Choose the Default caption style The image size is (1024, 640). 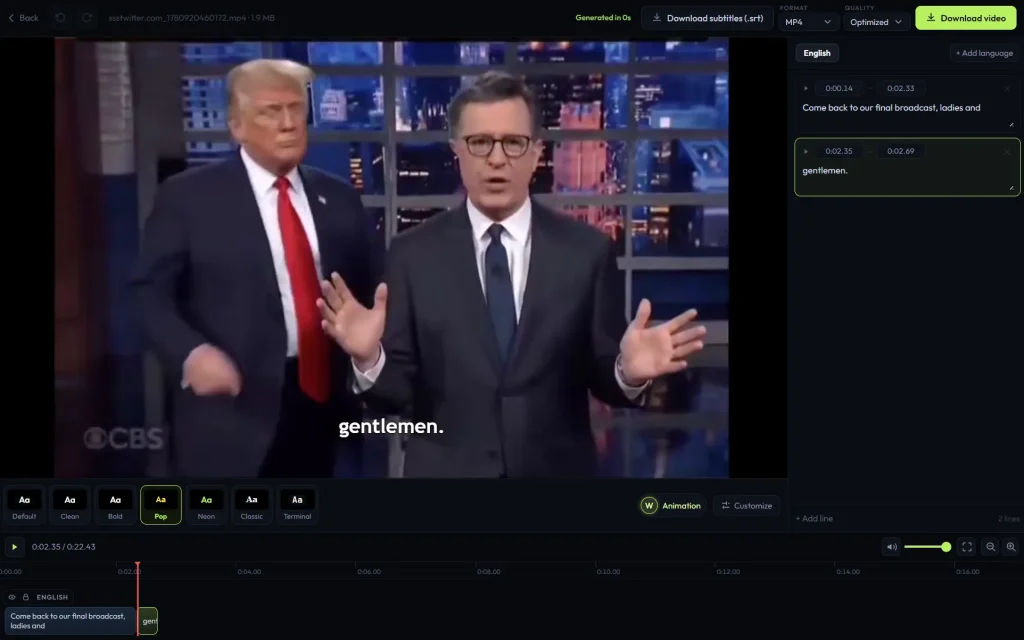pyautogui.click(x=24, y=505)
